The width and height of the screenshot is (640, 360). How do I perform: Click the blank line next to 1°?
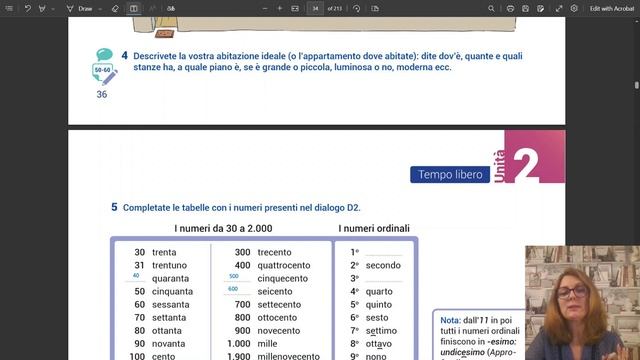tap(384, 255)
